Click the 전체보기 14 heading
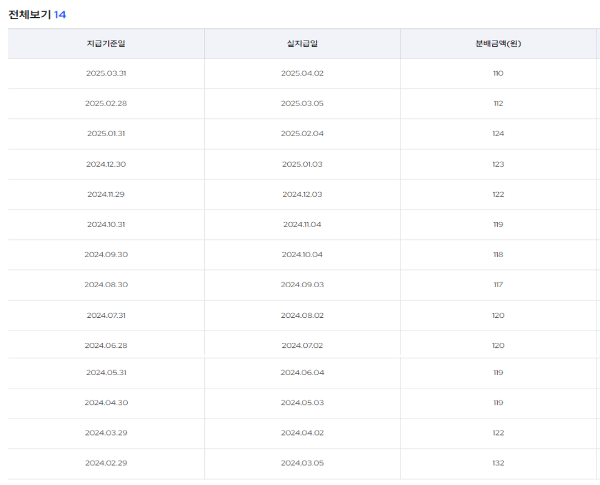The width and height of the screenshot is (600, 485). pos(37,15)
